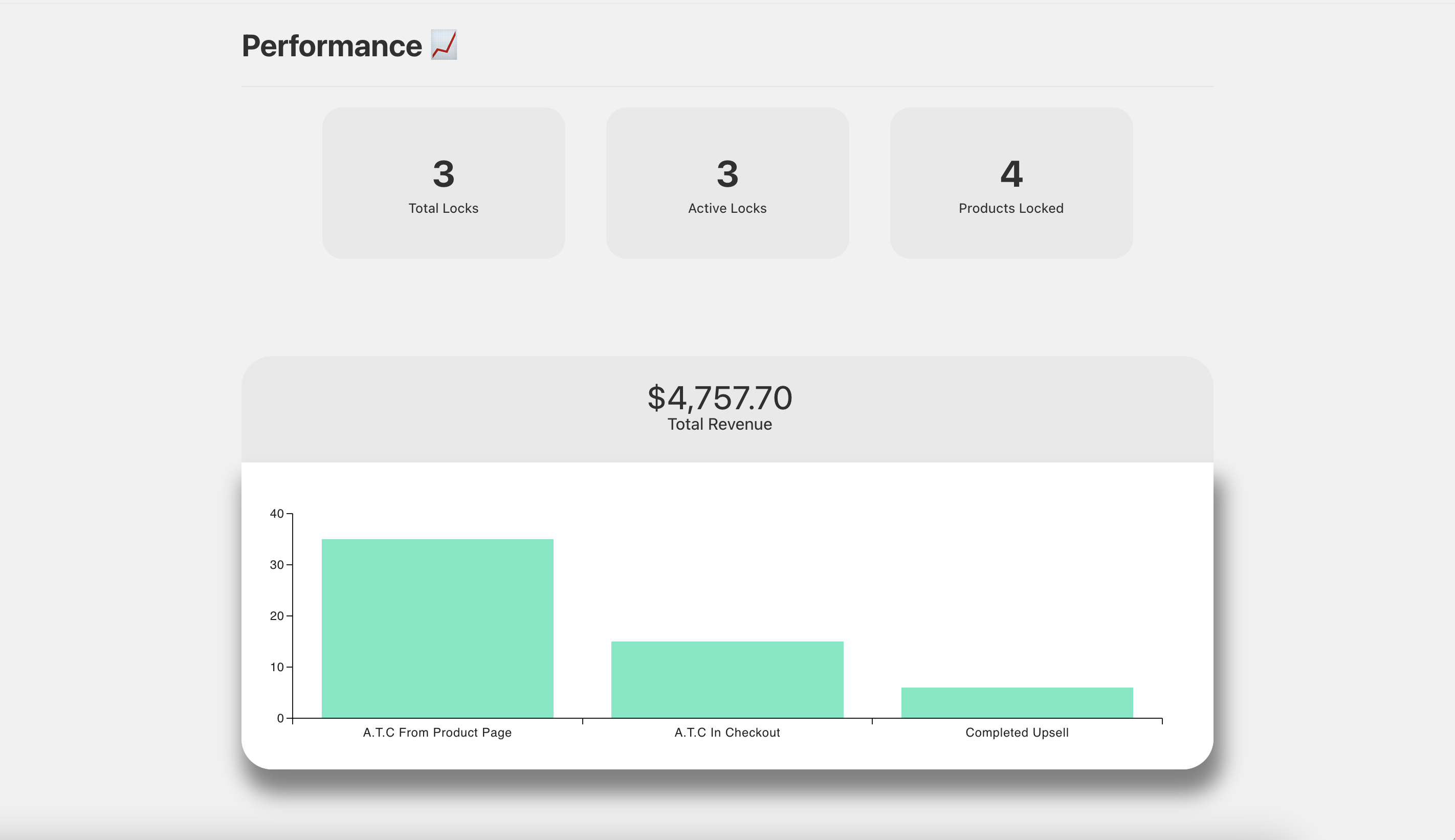Screen dimensions: 1455x840
Task: Click the number 4 in Products Locked
Action: [x=1011, y=173]
